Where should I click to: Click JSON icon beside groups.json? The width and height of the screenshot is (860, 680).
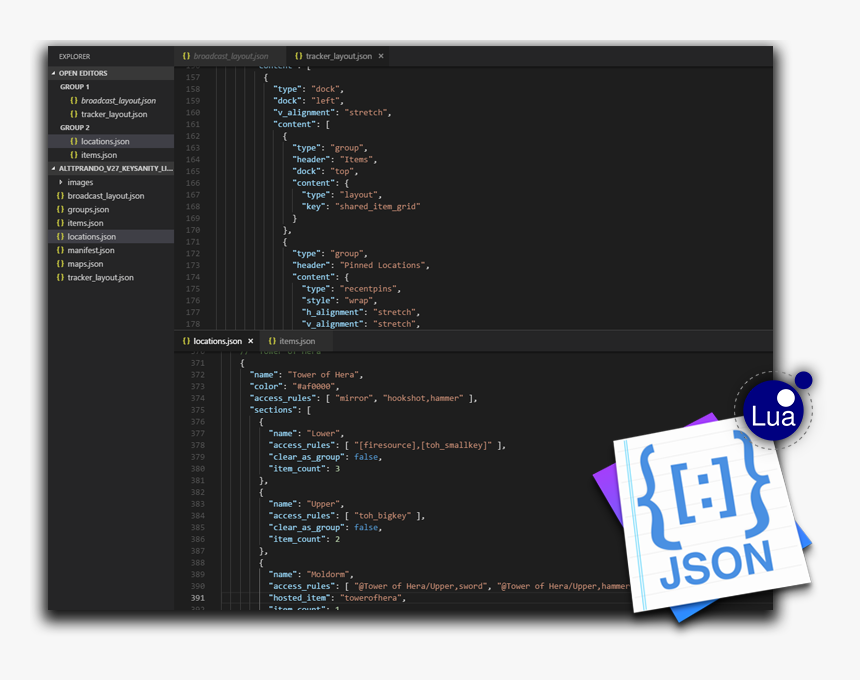click(x=60, y=210)
